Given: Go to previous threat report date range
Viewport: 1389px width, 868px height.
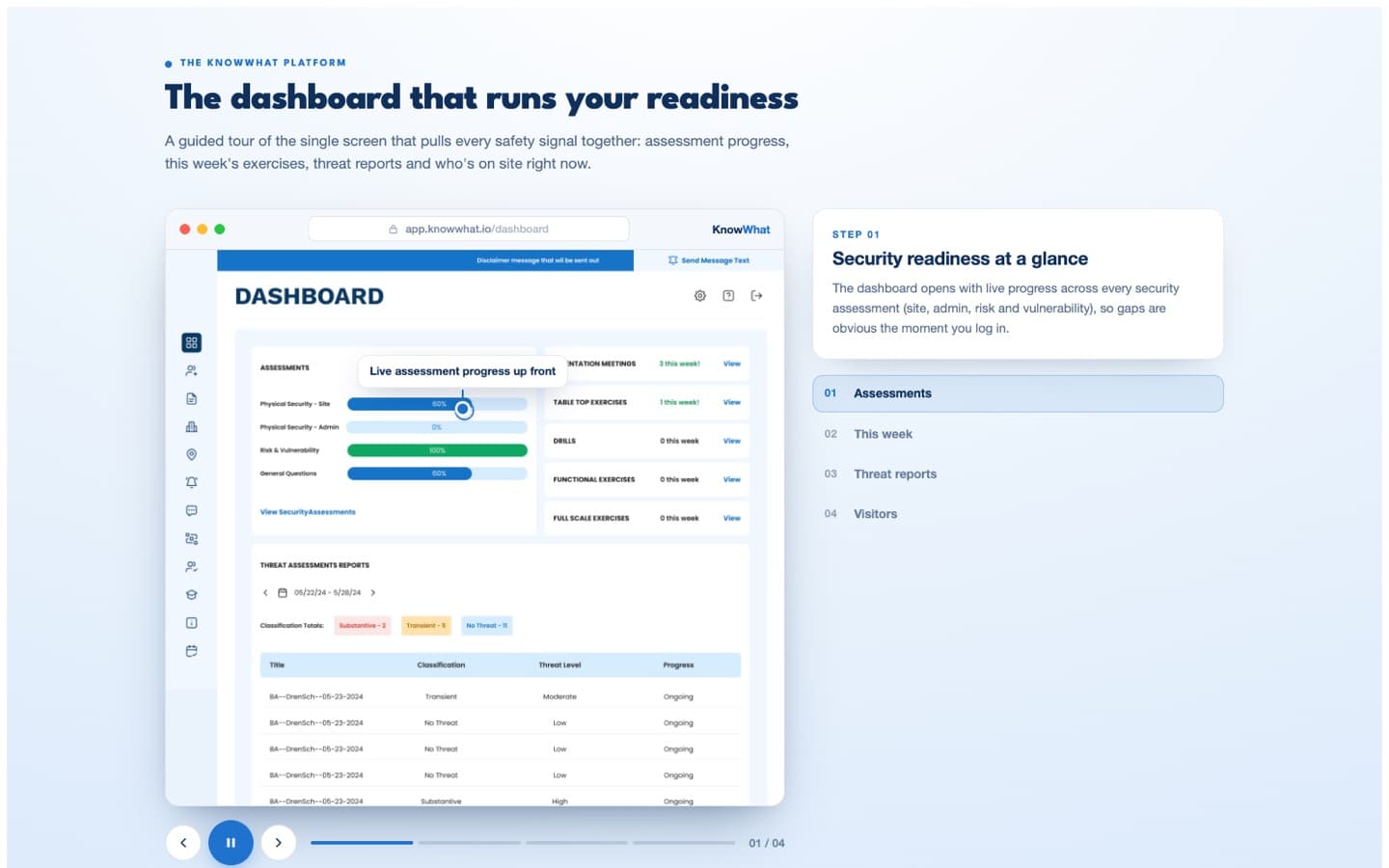Looking at the screenshot, I should pos(265,592).
